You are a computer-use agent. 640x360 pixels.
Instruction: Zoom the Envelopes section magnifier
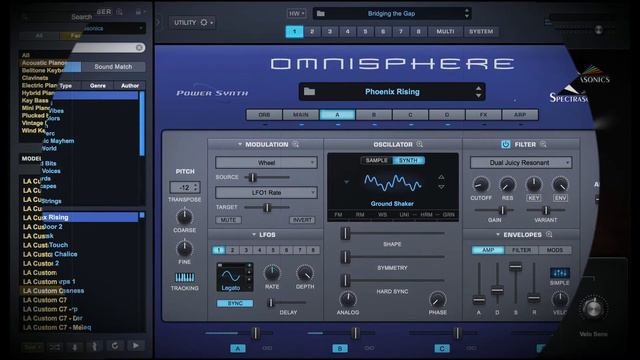[x=549, y=234]
